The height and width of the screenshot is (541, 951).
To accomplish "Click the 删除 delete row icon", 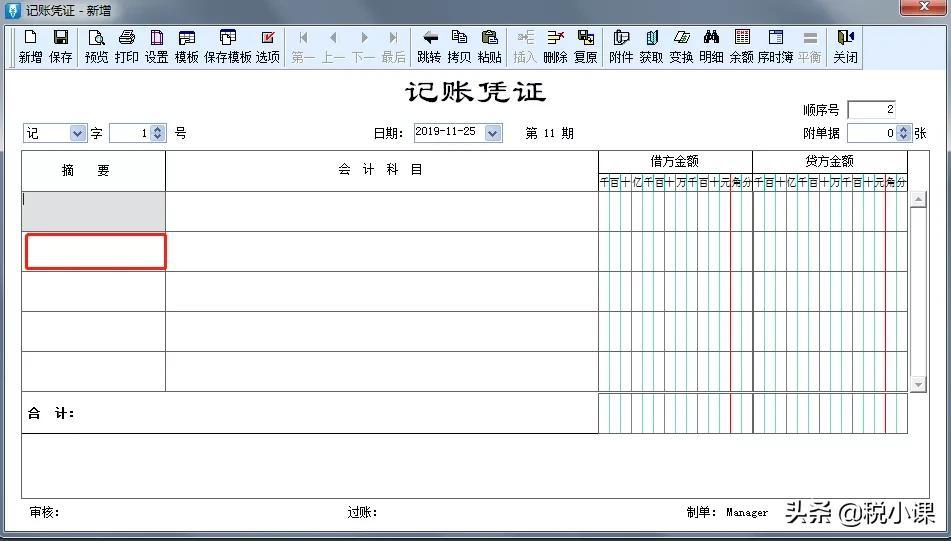I will (556, 46).
